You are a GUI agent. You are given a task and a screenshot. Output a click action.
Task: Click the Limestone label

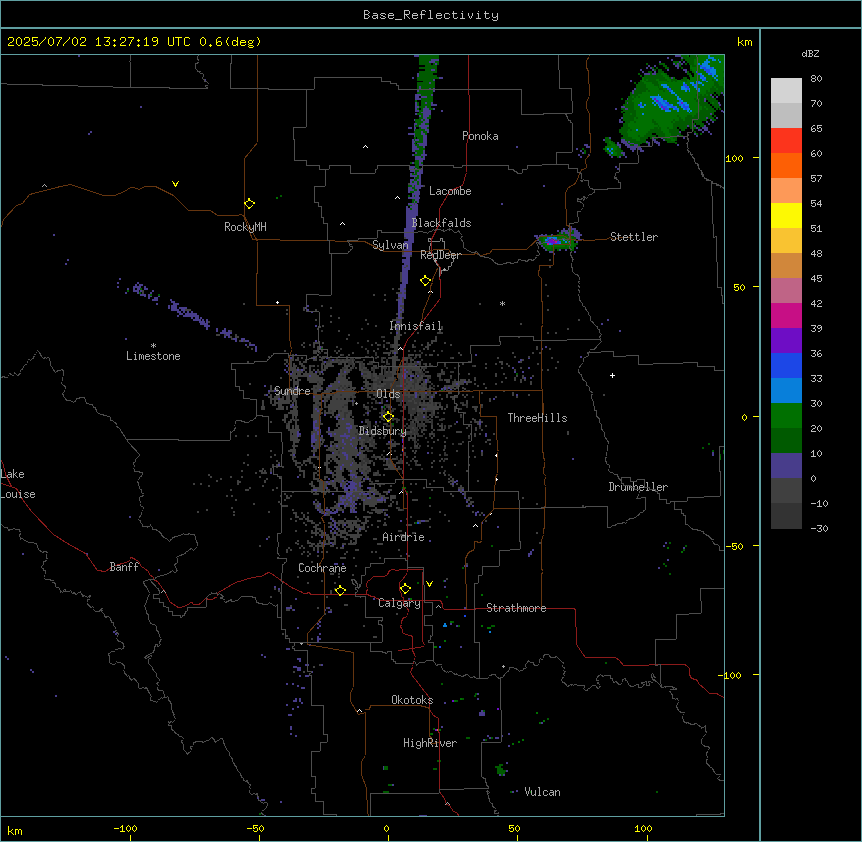[x=153, y=356]
